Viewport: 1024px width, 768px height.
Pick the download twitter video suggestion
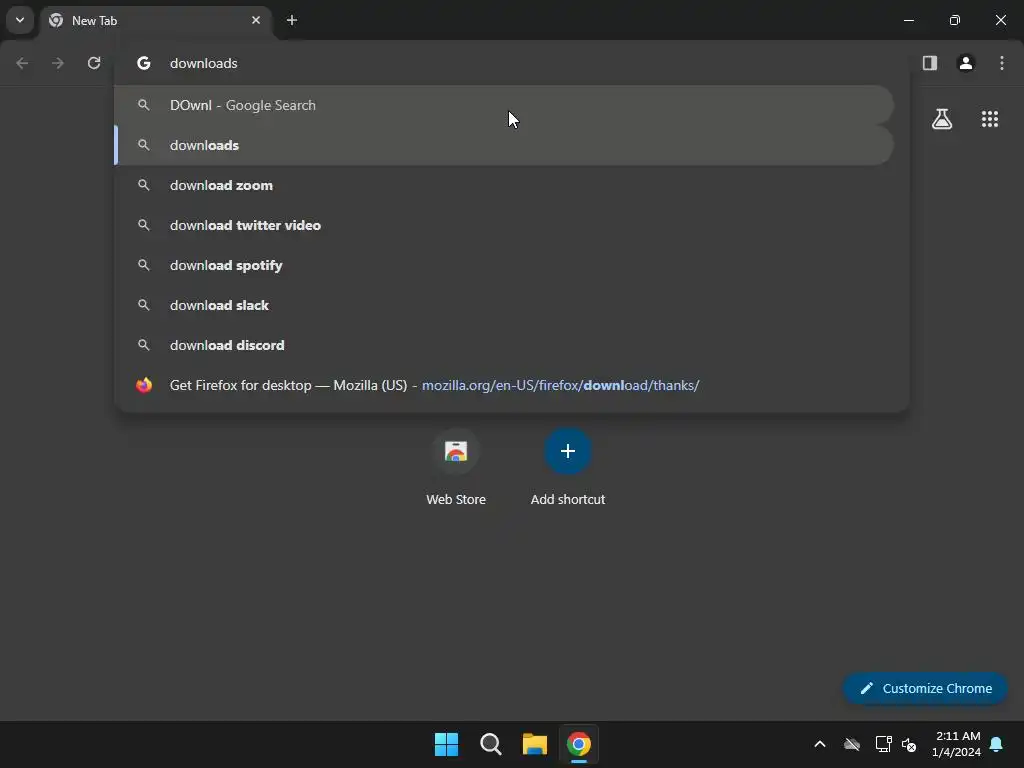coord(504,225)
